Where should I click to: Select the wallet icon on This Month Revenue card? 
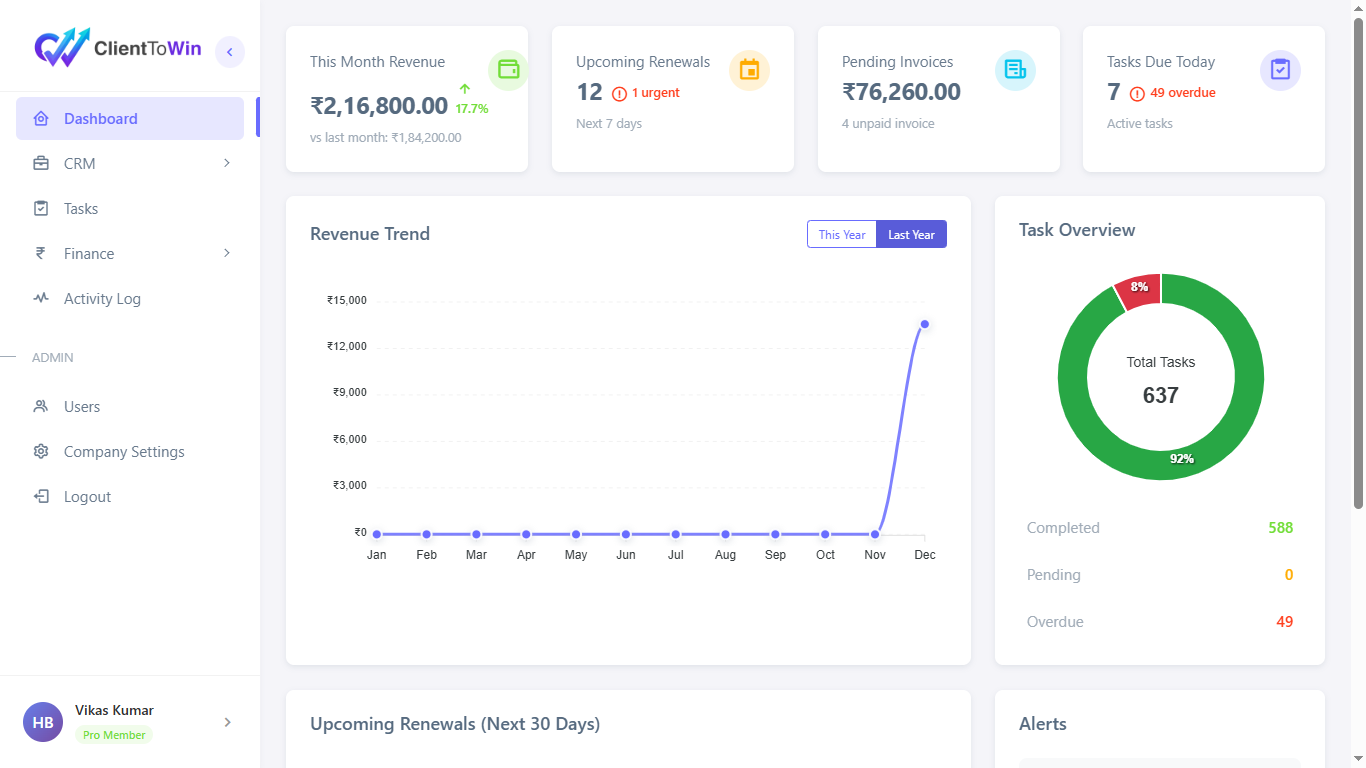pos(508,70)
